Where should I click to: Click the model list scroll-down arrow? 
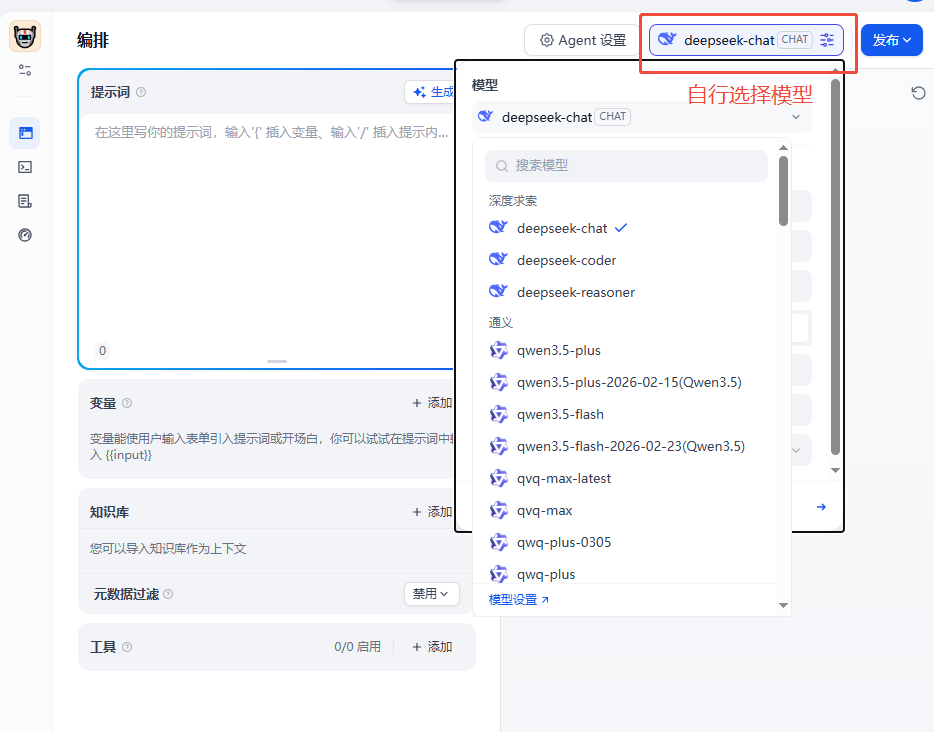coord(783,605)
